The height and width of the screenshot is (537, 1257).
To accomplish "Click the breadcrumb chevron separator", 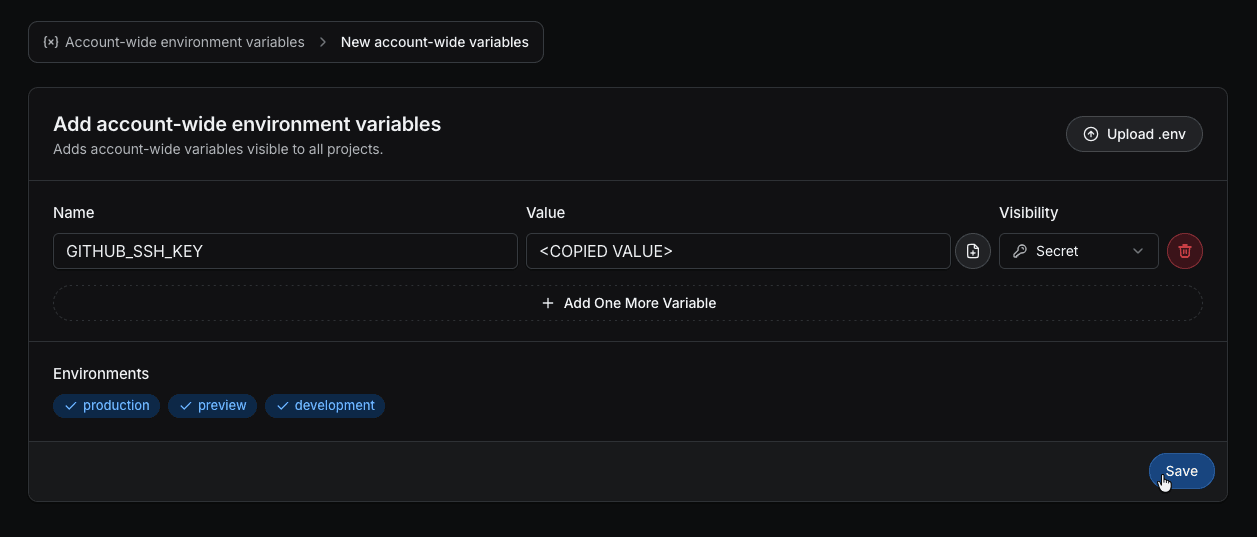I will [323, 42].
